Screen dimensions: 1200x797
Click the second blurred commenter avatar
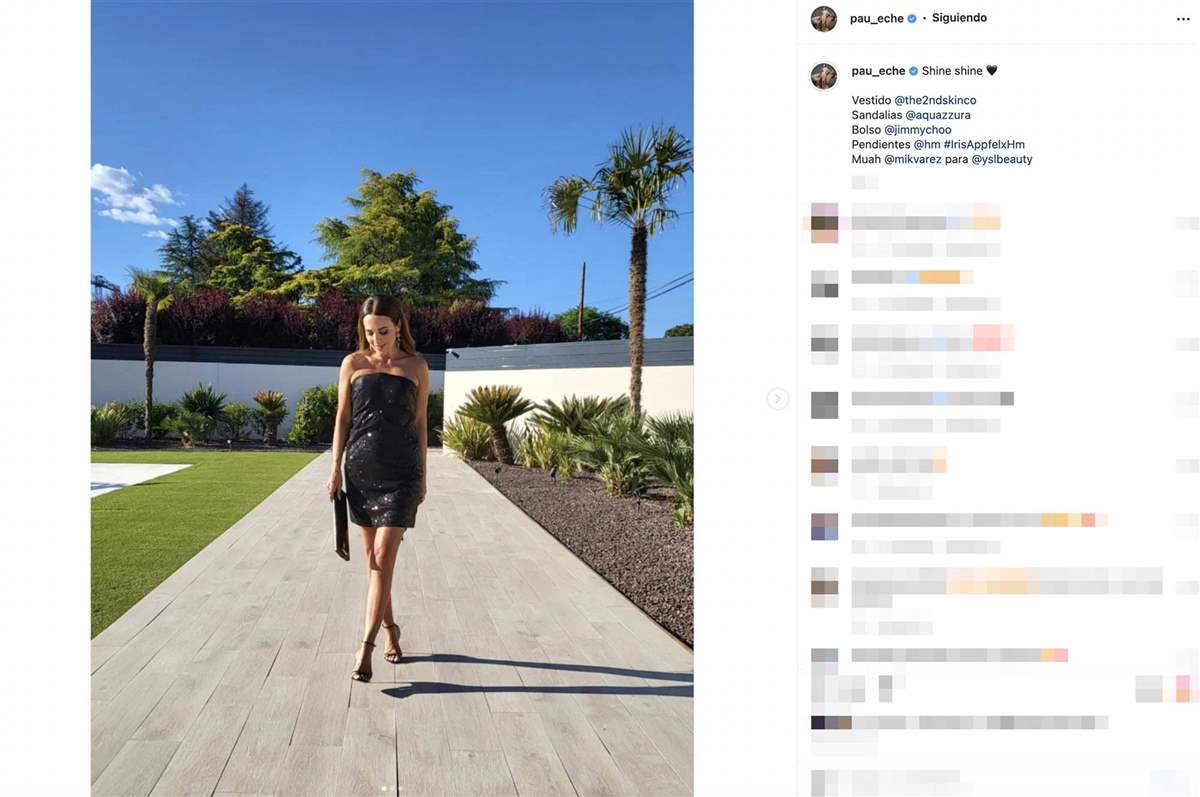pos(824,284)
